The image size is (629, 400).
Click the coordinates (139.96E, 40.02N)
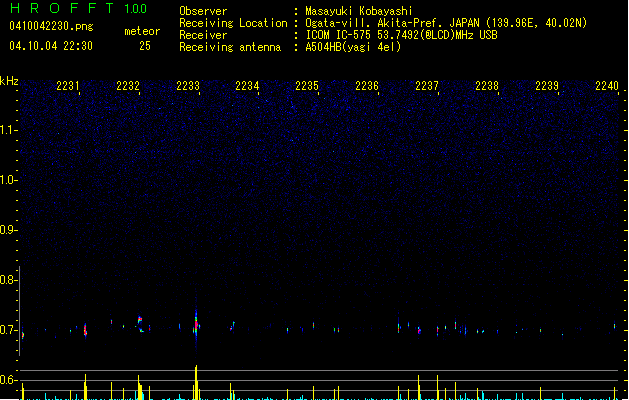tap(536, 23)
